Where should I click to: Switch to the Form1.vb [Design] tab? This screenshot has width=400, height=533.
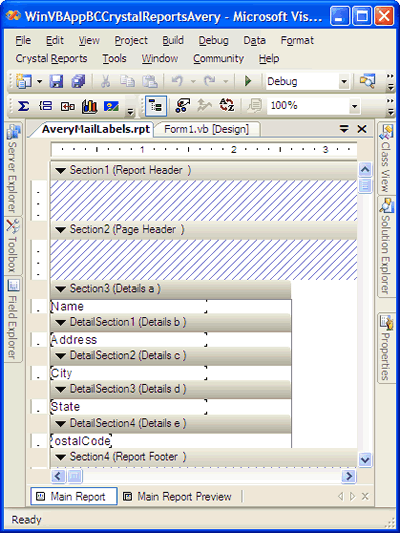pos(206,129)
